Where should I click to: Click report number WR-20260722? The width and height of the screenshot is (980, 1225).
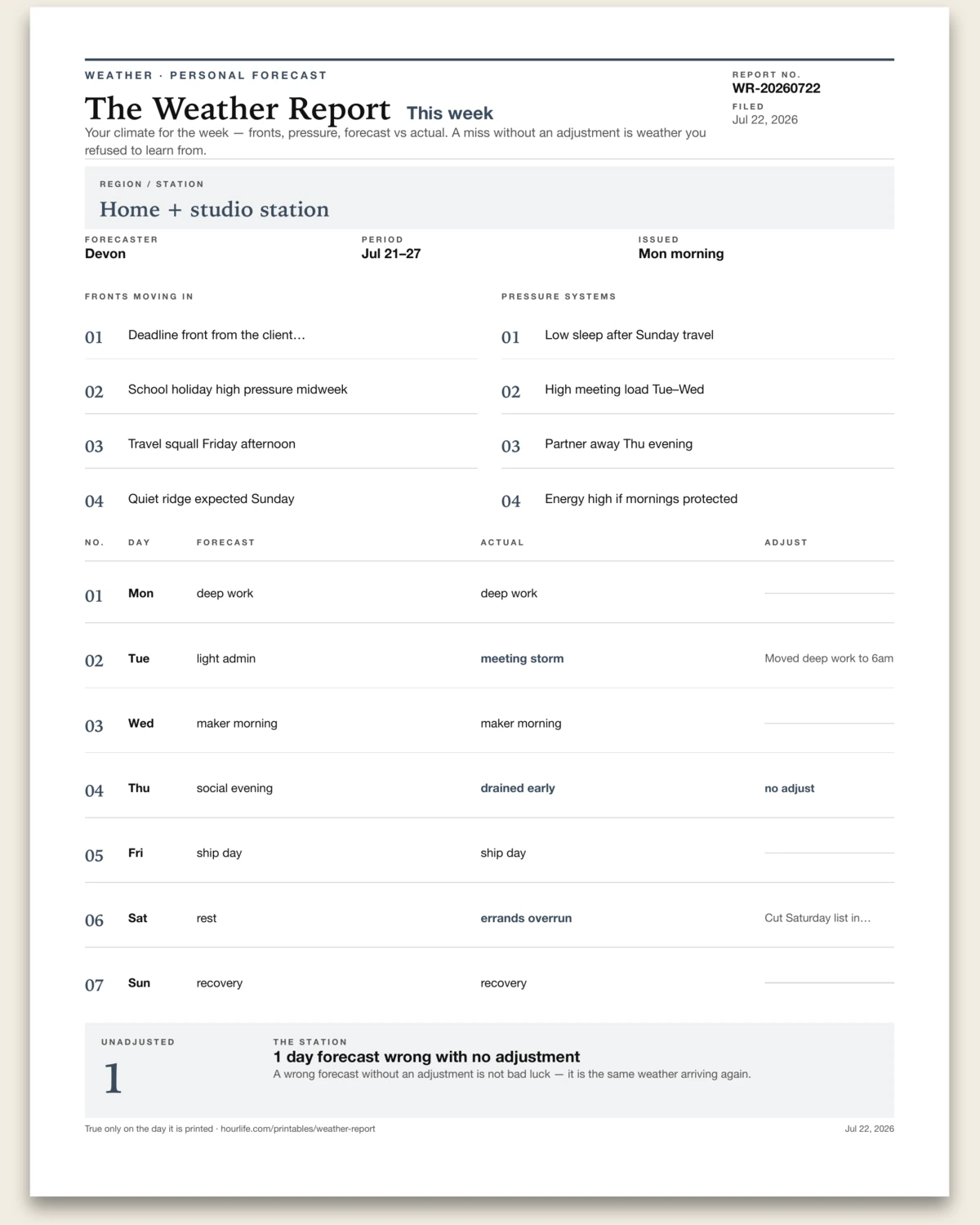[x=776, y=88]
